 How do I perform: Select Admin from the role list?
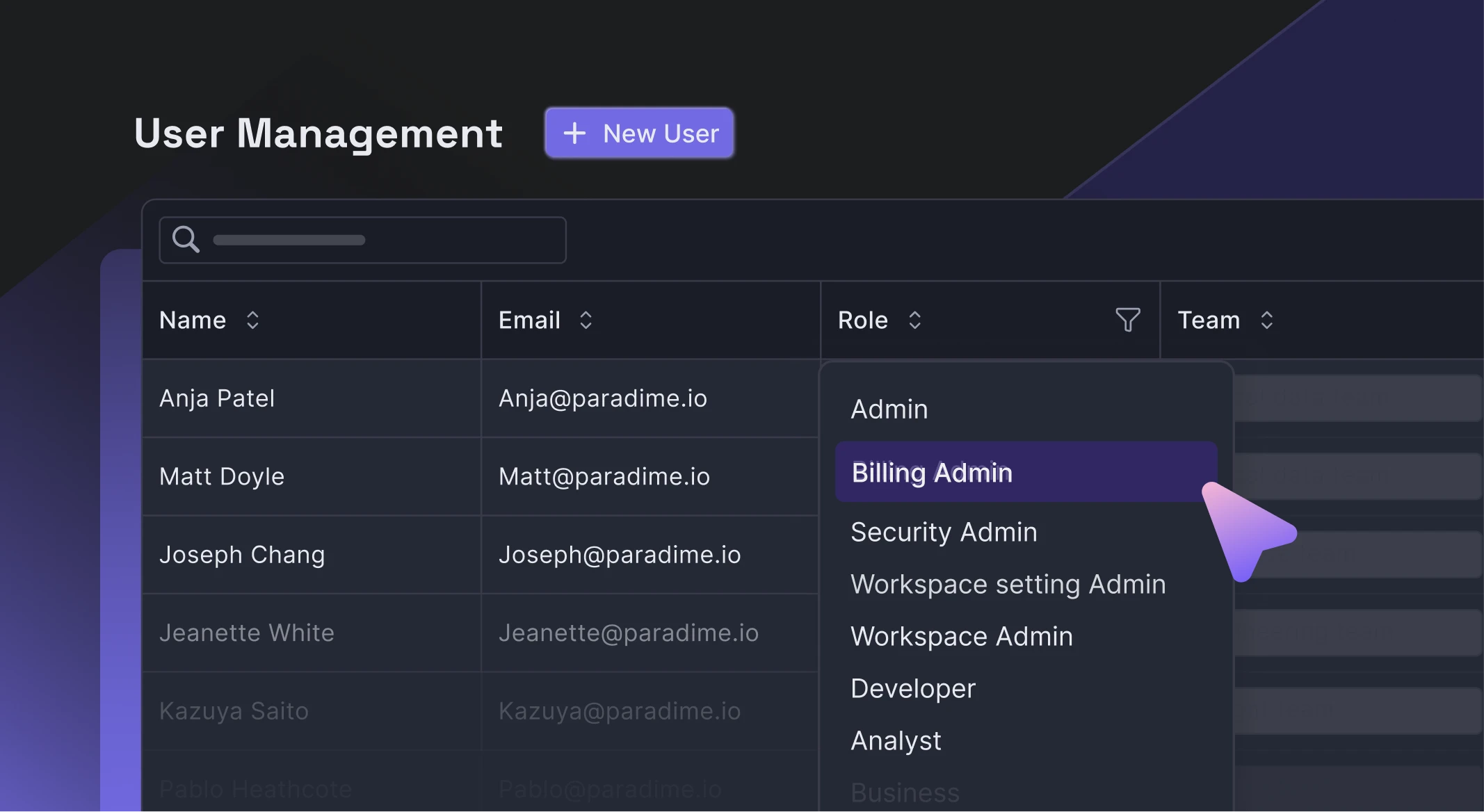[x=889, y=409]
